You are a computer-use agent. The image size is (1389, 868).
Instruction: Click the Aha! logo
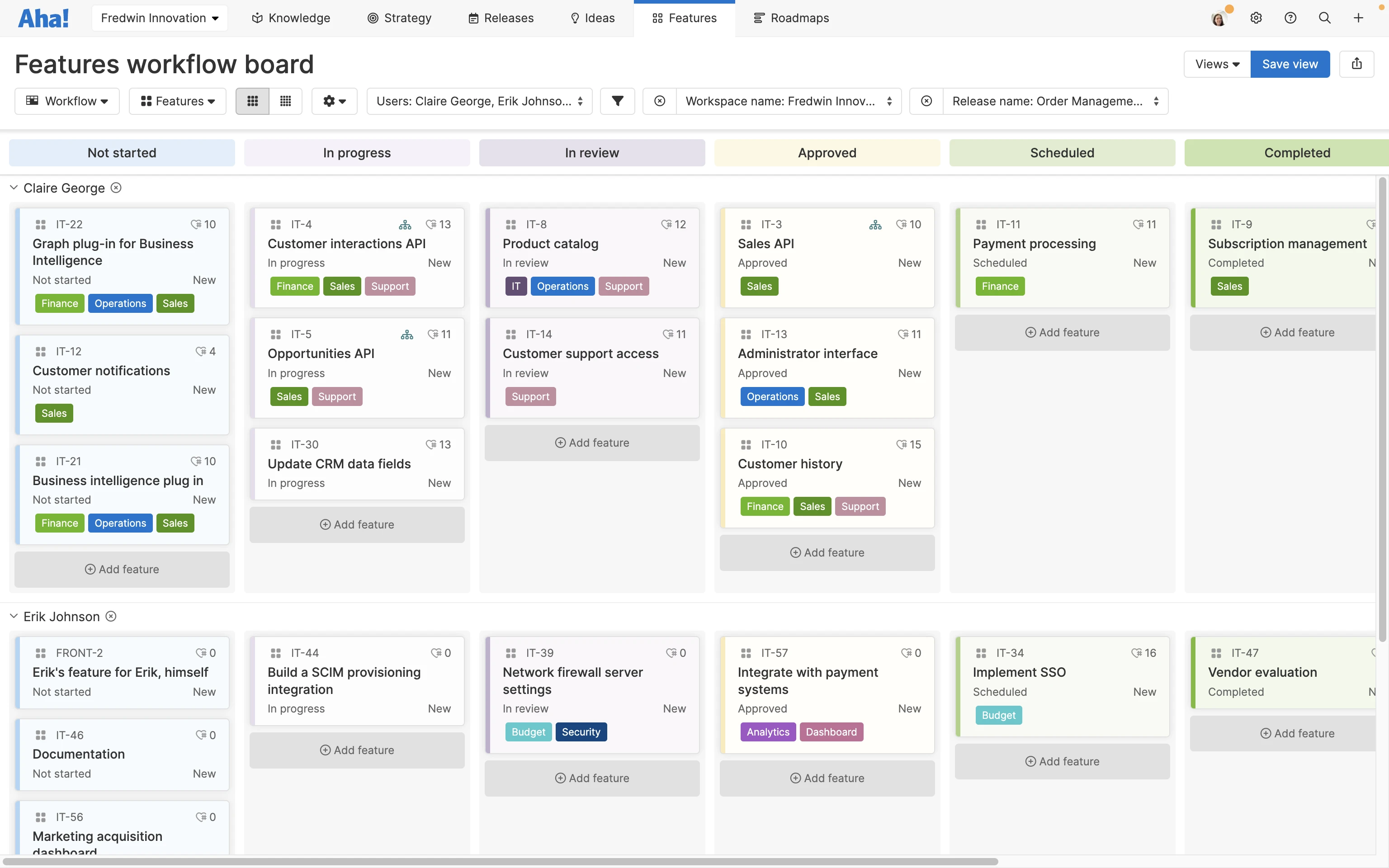[x=43, y=18]
